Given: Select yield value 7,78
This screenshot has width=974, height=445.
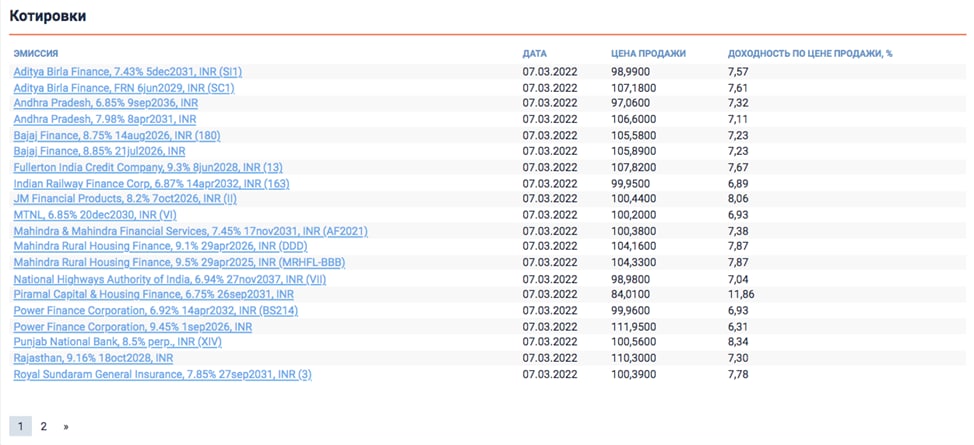Looking at the screenshot, I should (738, 375).
